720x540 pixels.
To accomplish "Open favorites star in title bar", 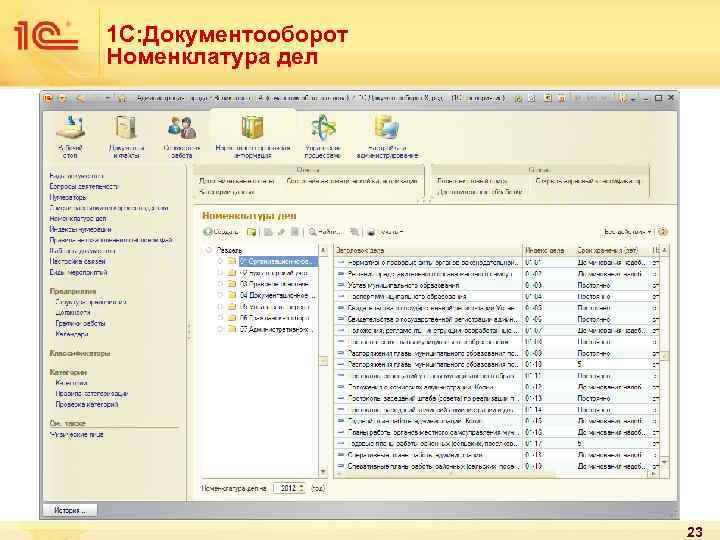I will click(x=121, y=98).
